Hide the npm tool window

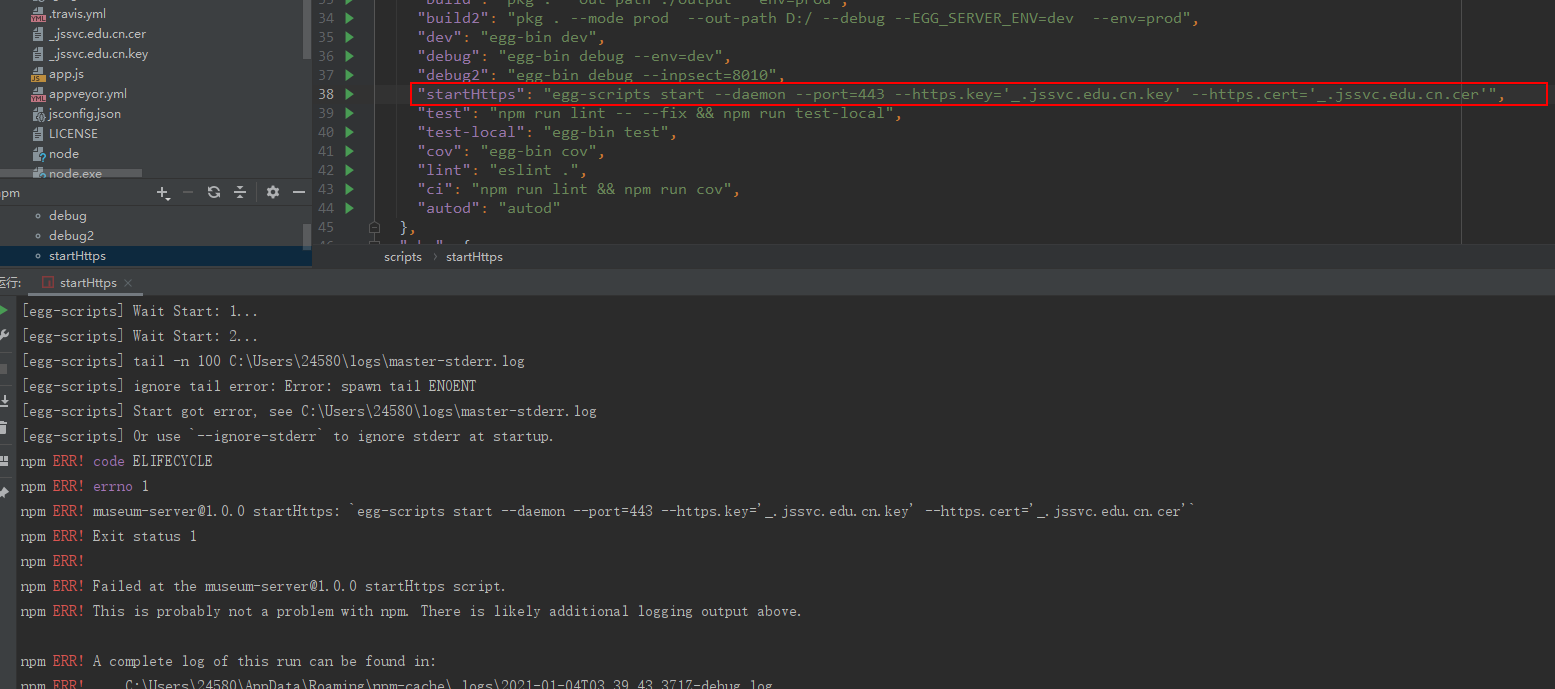[x=299, y=192]
